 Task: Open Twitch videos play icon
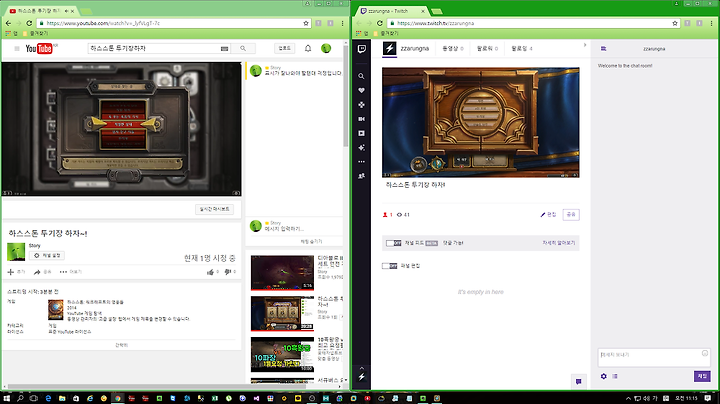coord(361,133)
